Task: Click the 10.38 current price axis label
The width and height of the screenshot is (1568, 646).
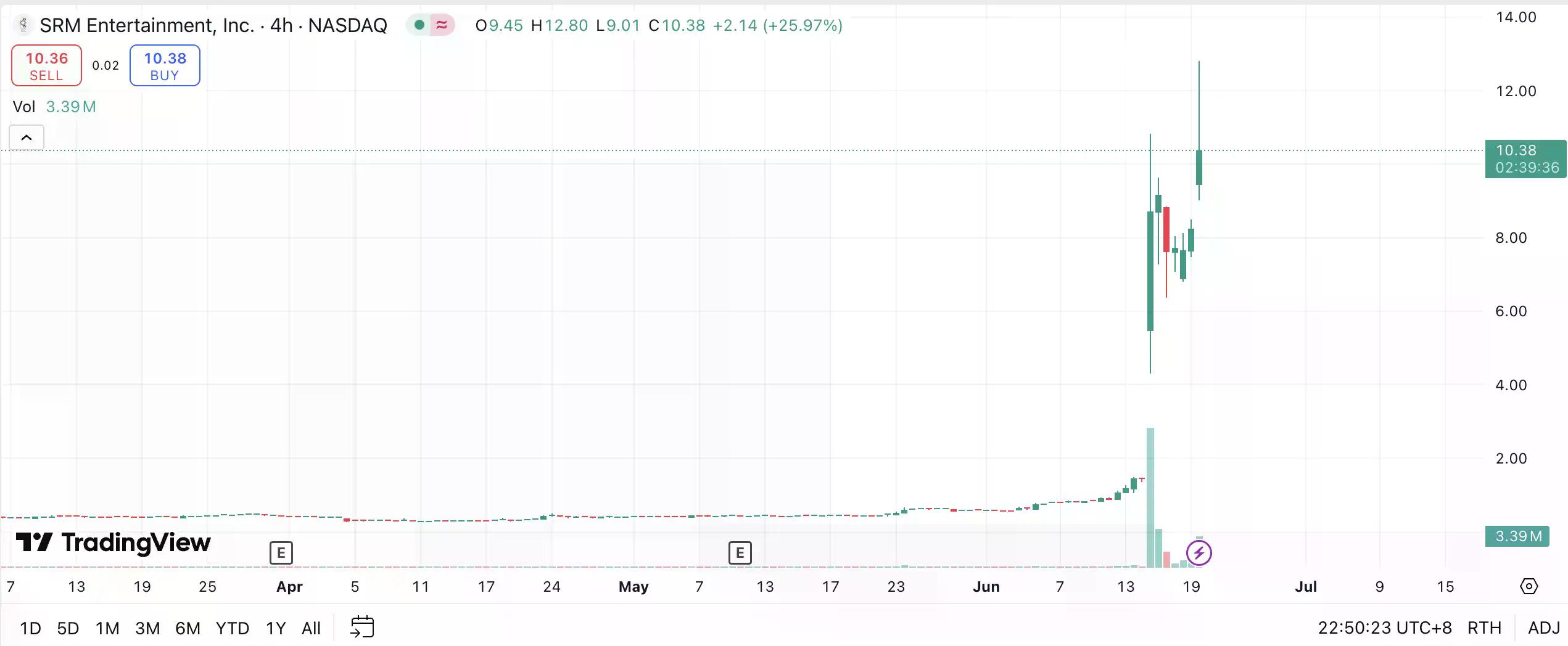Action: tap(1525, 158)
